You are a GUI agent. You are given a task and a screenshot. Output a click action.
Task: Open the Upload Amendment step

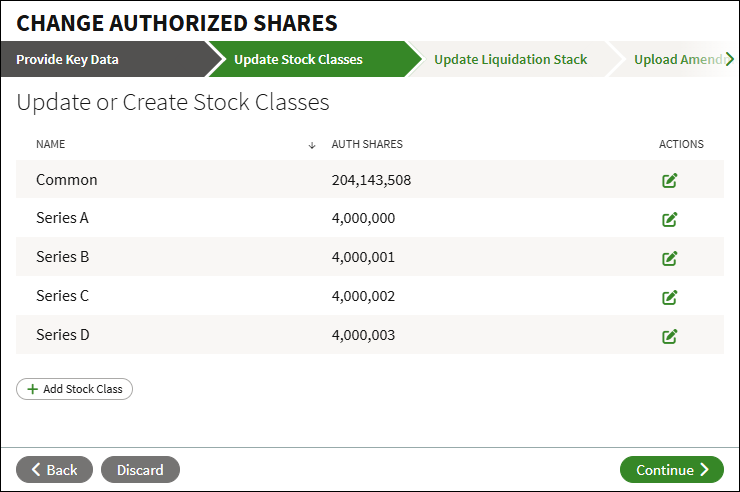tap(679, 59)
